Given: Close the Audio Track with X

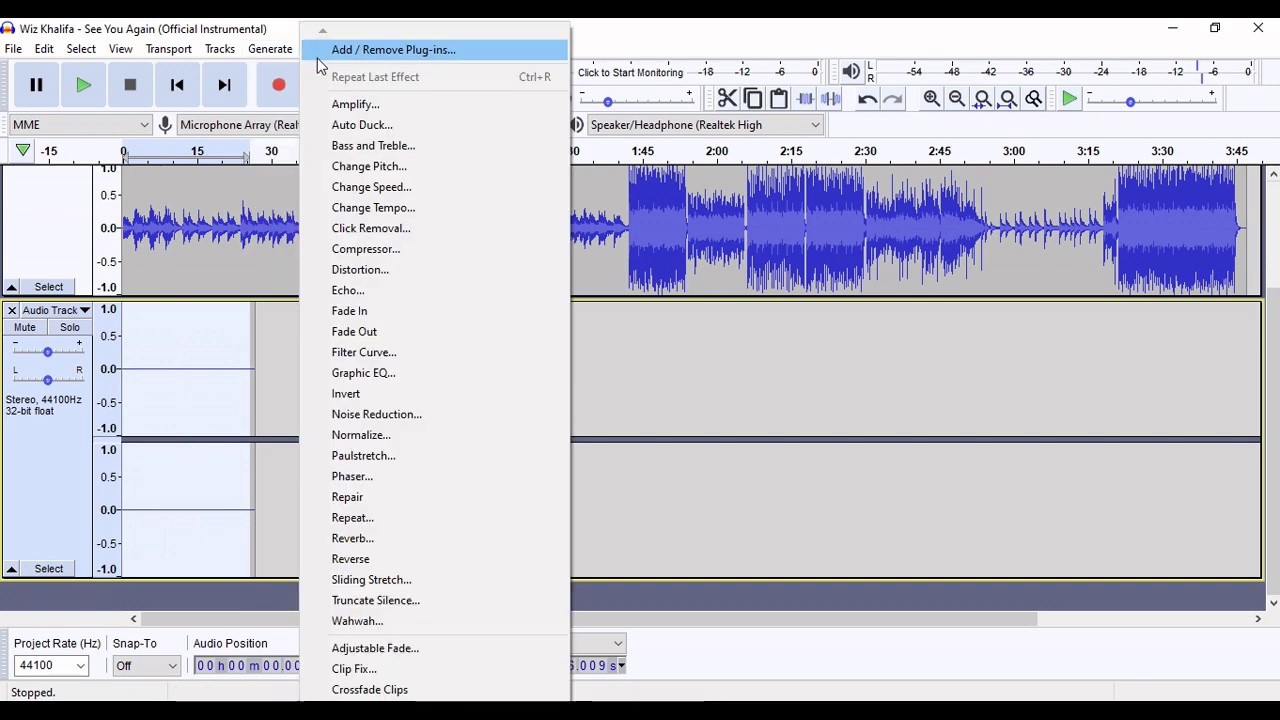Looking at the screenshot, I should coord(12,310).
